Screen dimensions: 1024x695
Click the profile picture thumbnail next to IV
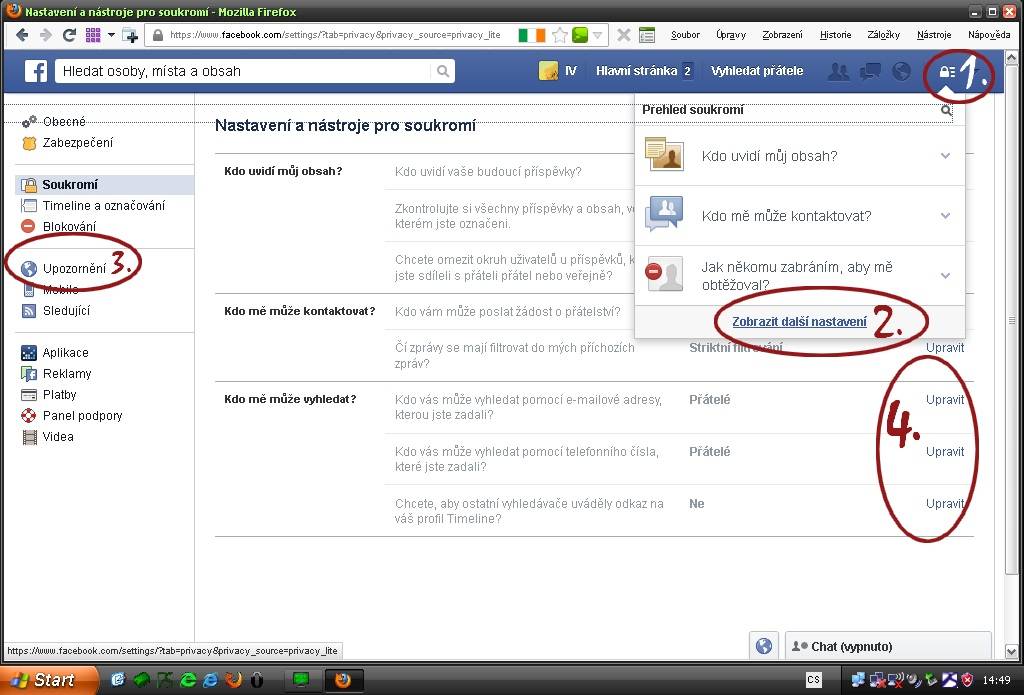549,71
